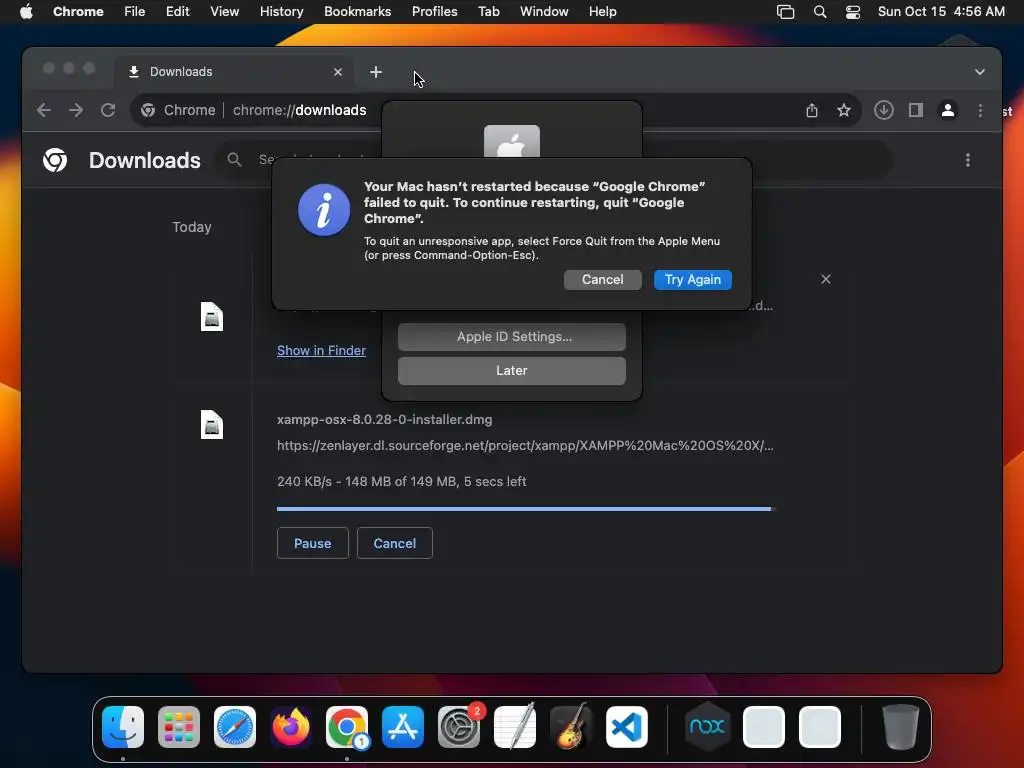Viewport: 1024px width, 768px height.
Task: Expand the tab search chevron
Action: [x=980, y=72]
